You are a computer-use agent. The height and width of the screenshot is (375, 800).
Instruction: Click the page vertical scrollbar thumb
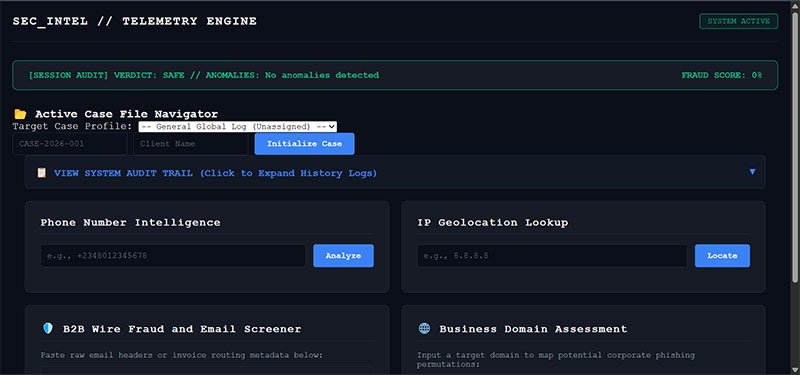(x=795, y=145)
